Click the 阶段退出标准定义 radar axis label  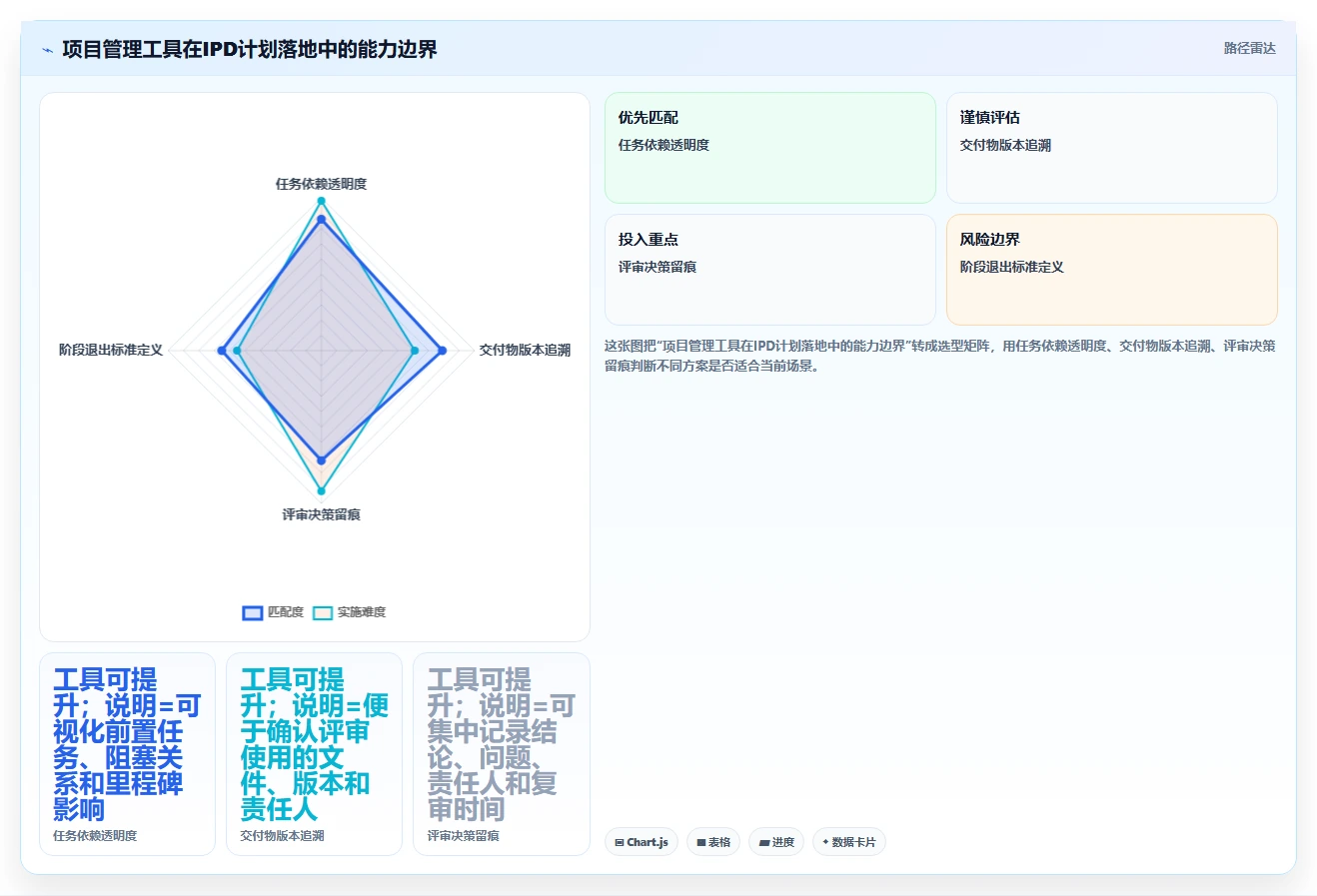[111, 350]
